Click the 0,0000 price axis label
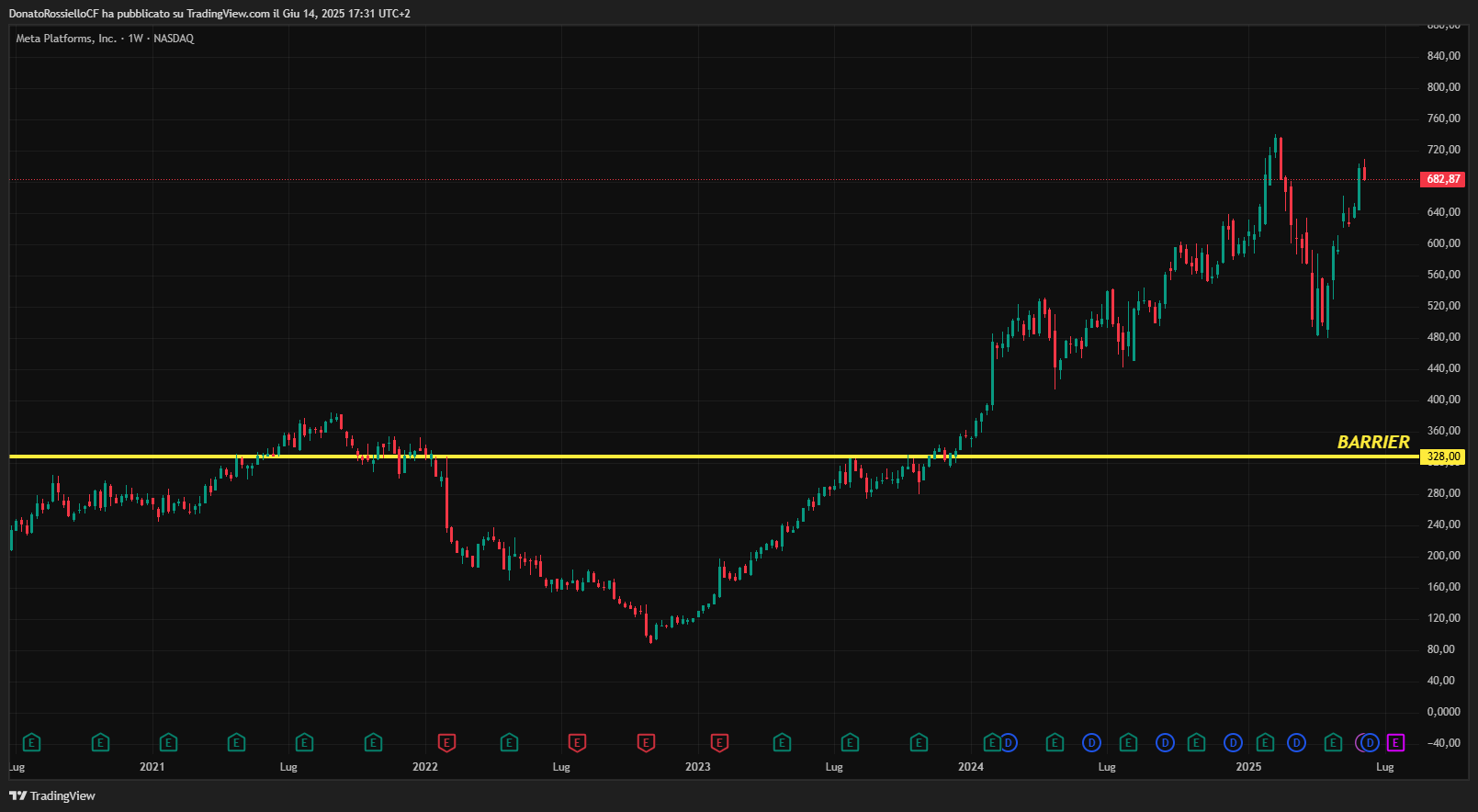 coord(1443,712)
